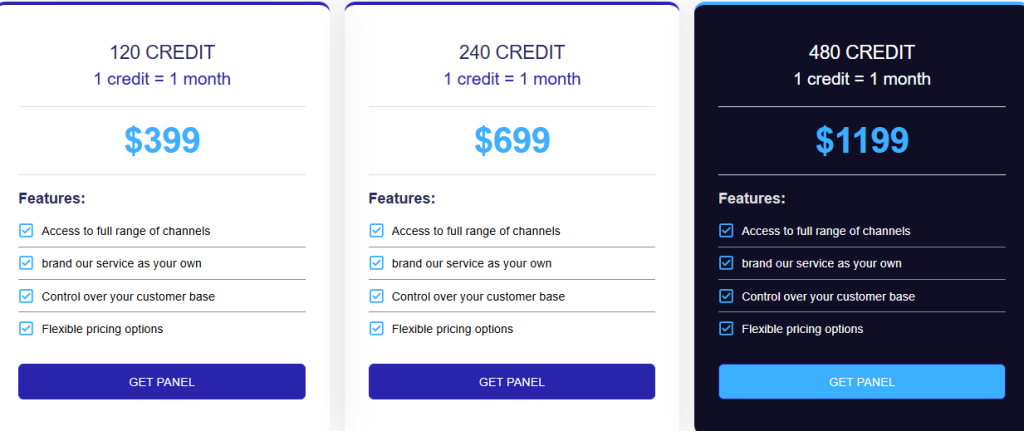Click customer base check icon in 240 credit card
The image size is (1024, 431).
pyautogui.click(x=376, y=296)
